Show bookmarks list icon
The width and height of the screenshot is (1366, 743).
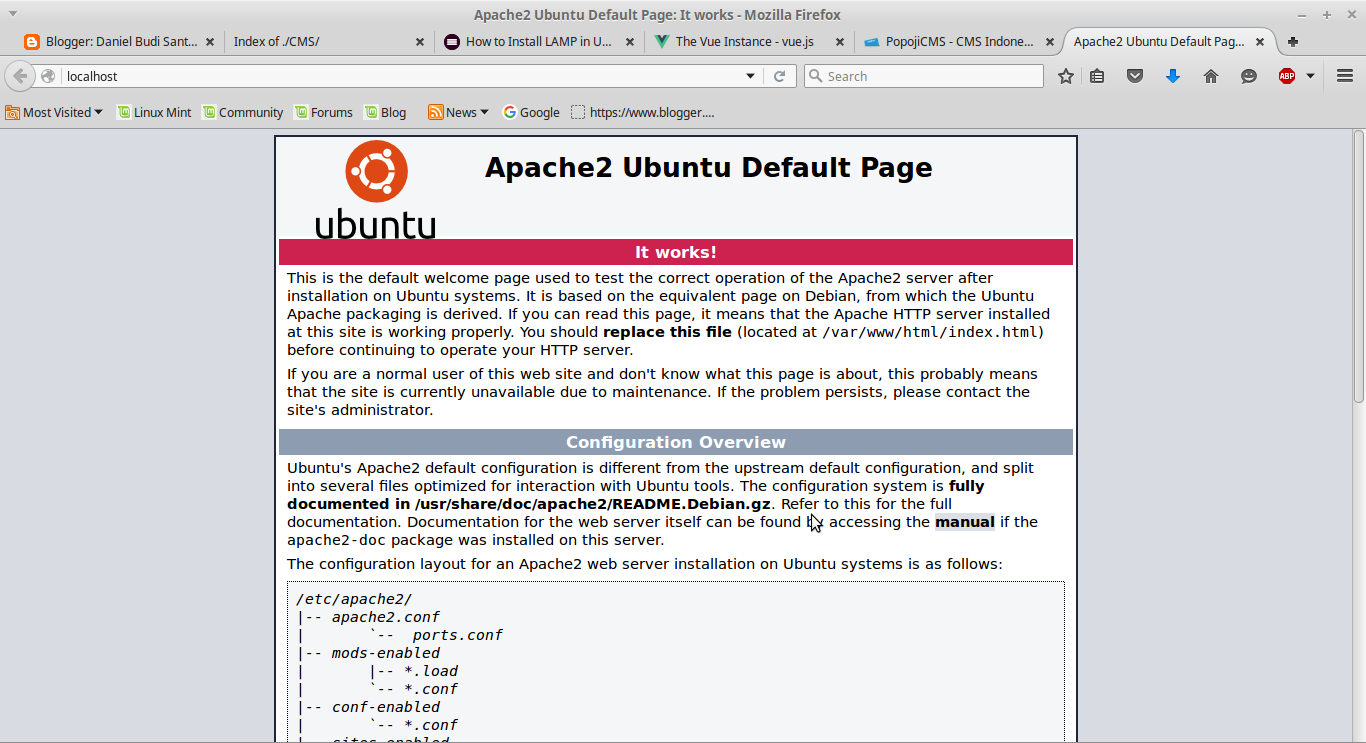1097,76
